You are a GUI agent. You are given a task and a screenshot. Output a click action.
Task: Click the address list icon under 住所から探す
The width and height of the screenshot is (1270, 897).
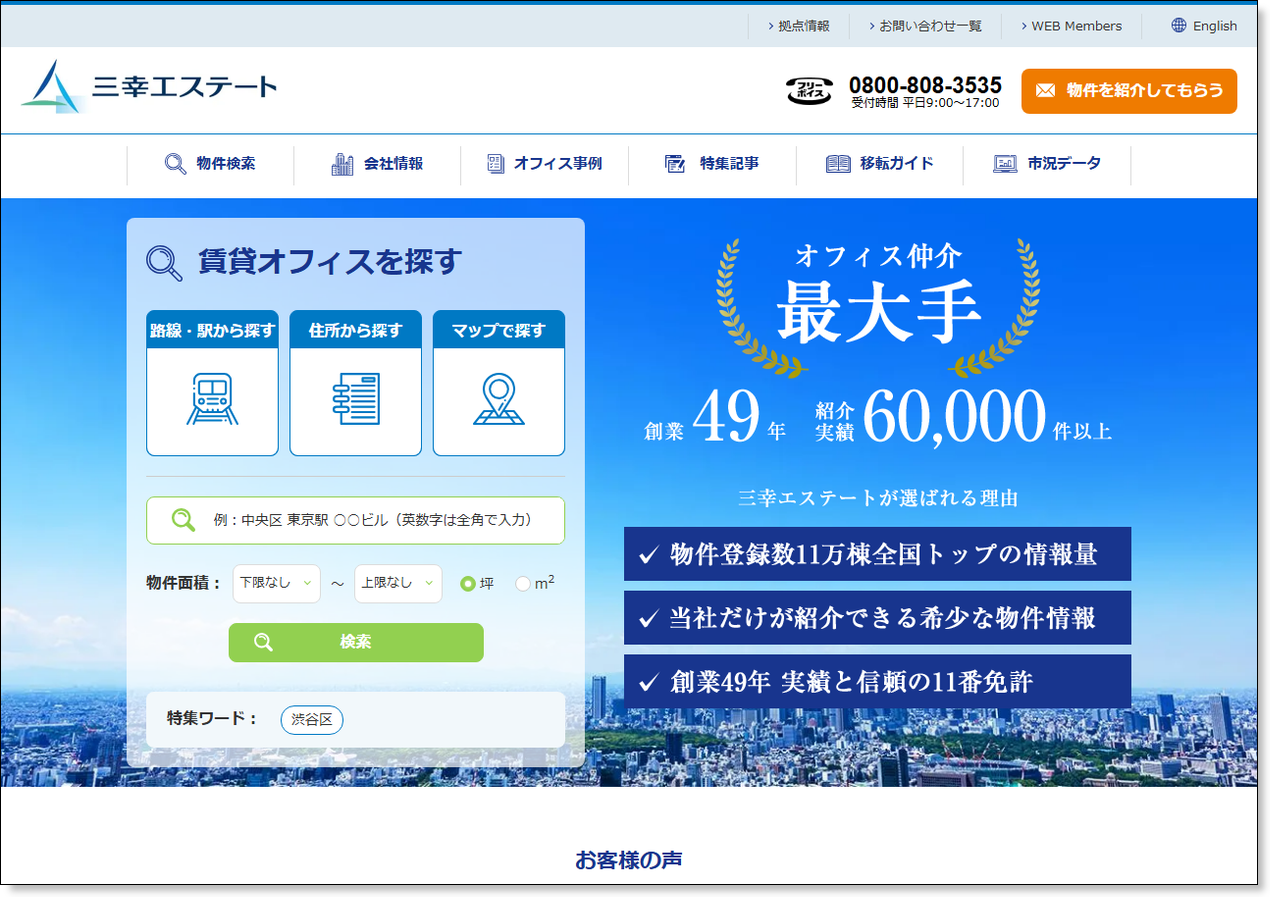point(356,400)
